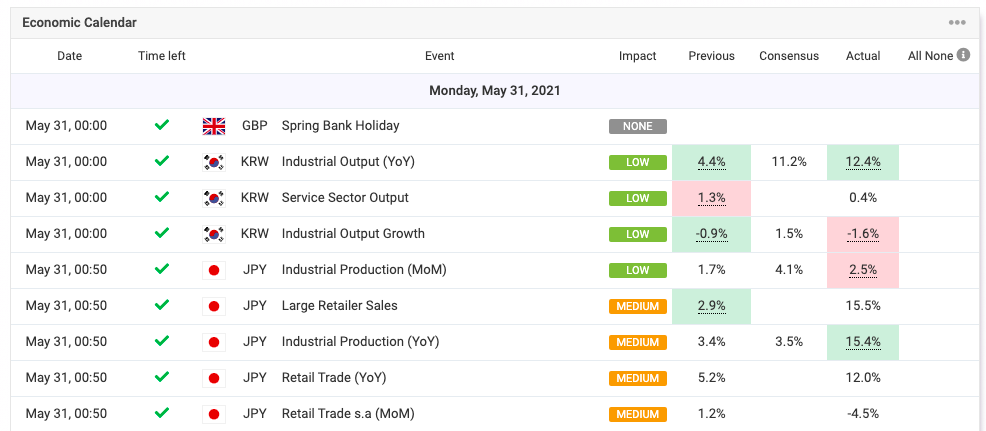986x431 pixels.
Task: Click the actual value 15.5% for Large Retailer Sales
Action: click(863, 306)
